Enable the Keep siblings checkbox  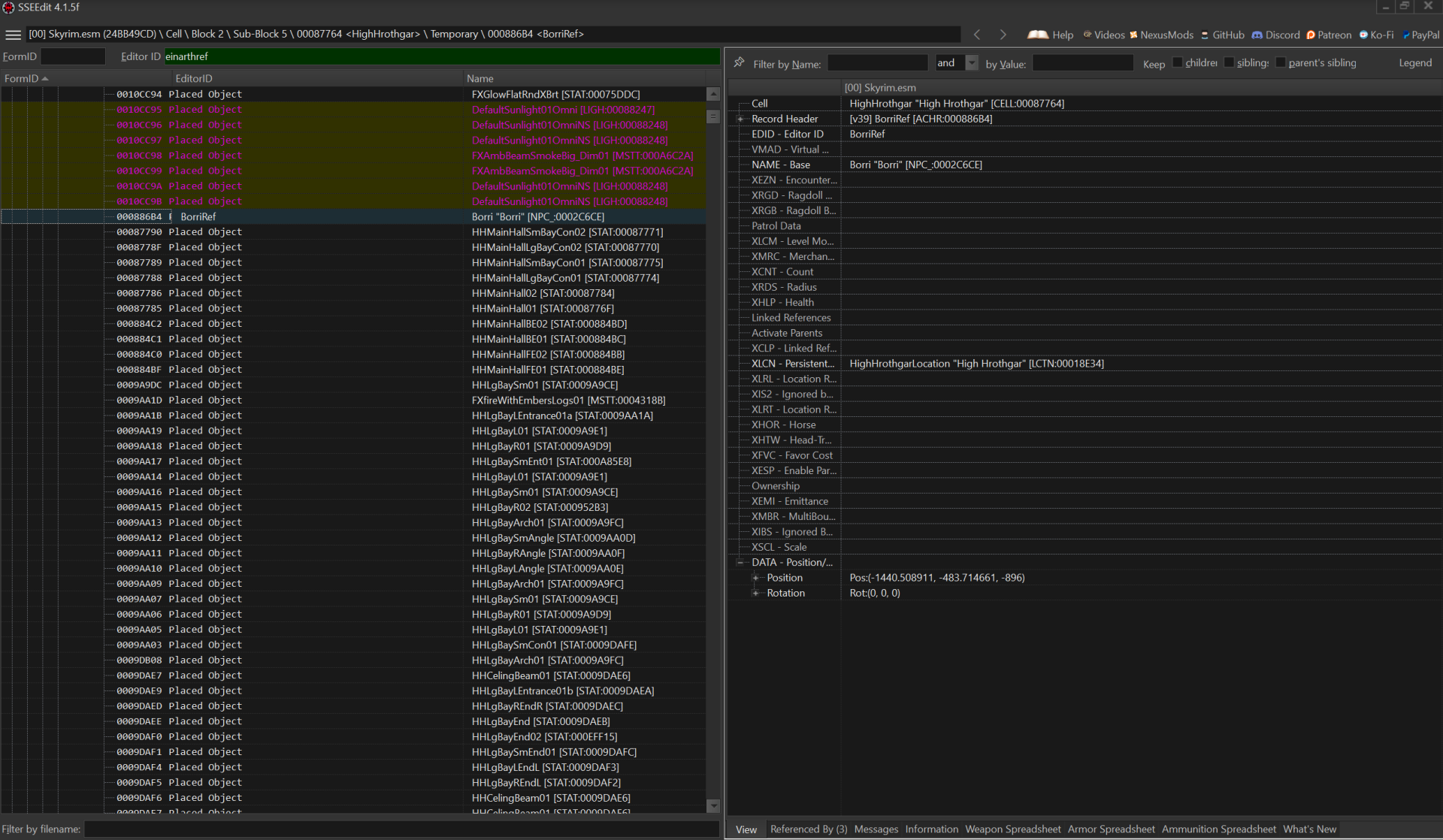coord(1229,62)
